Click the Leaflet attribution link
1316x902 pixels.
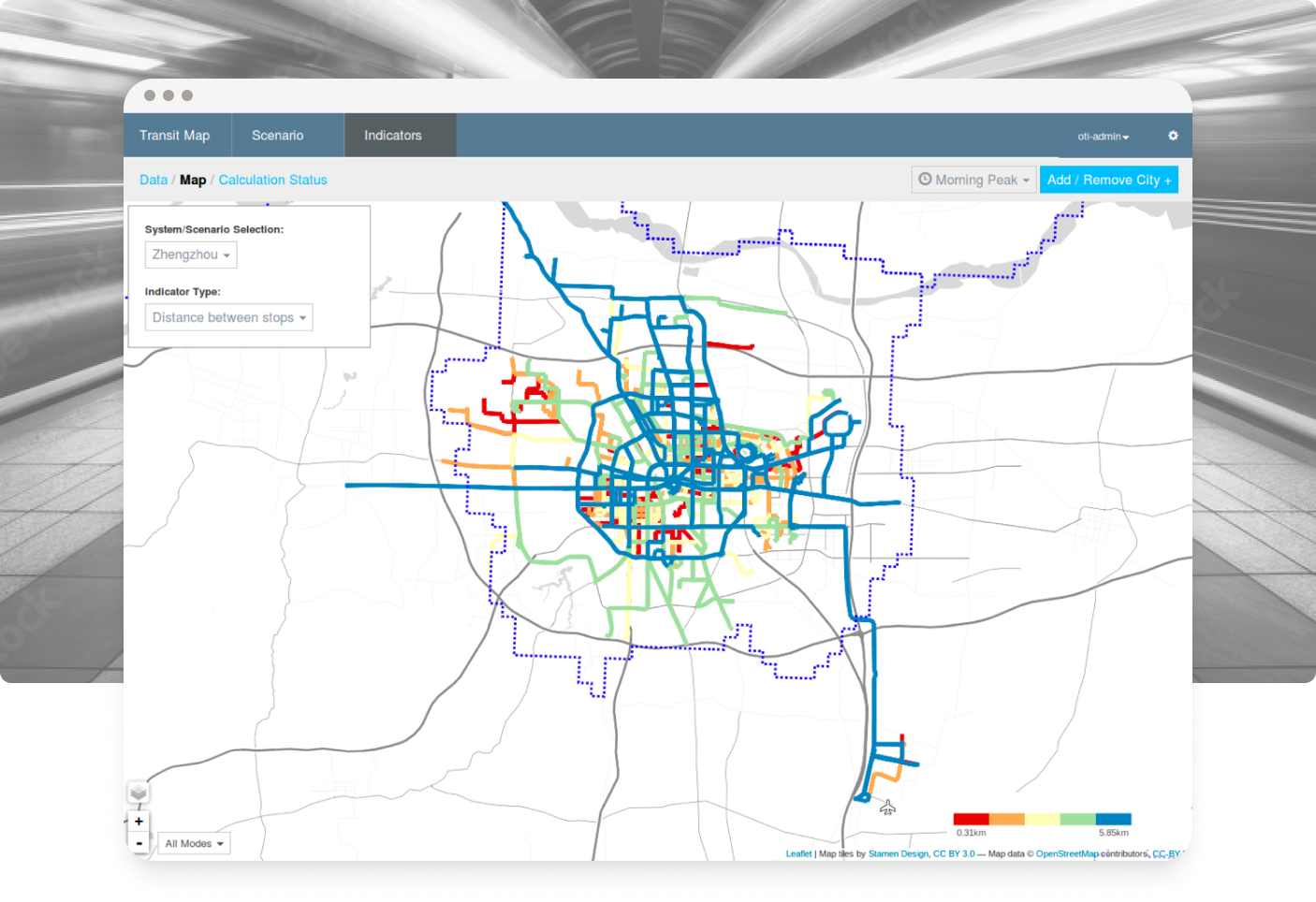pos(798,854)
